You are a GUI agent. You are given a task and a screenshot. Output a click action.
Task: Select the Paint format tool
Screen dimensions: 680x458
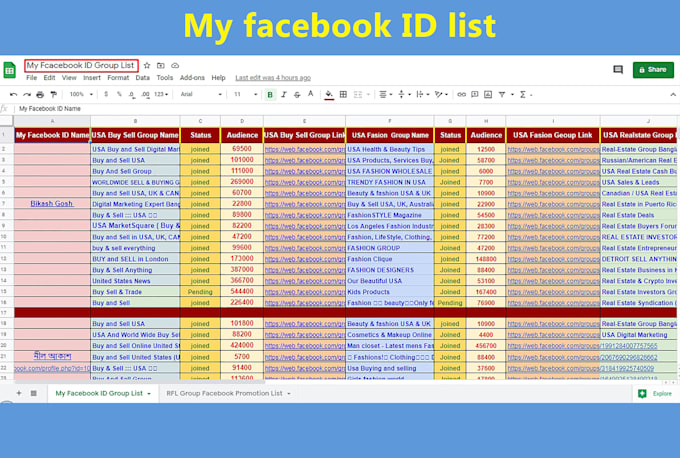(54, 95)
